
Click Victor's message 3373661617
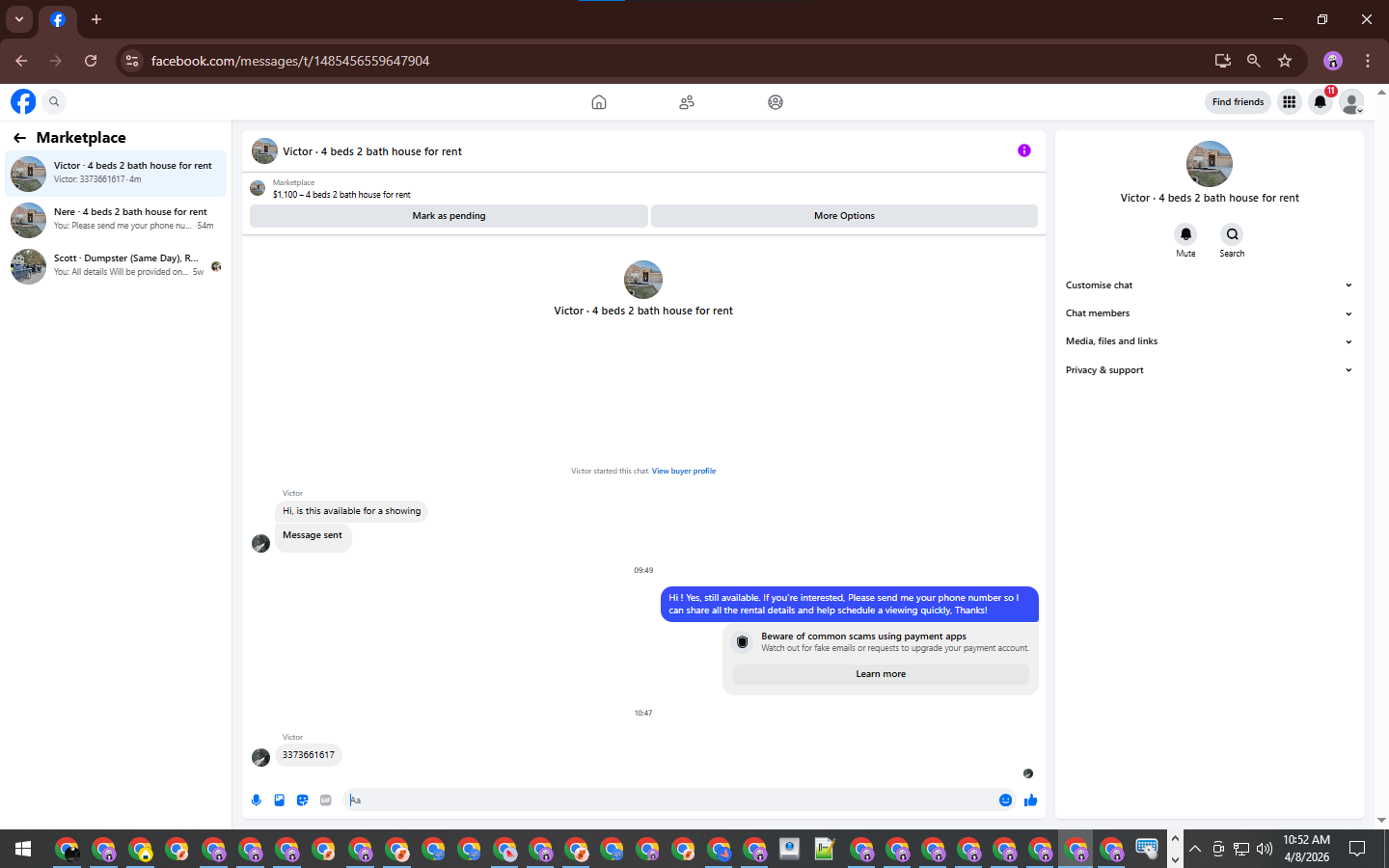[x=309, y=755]
